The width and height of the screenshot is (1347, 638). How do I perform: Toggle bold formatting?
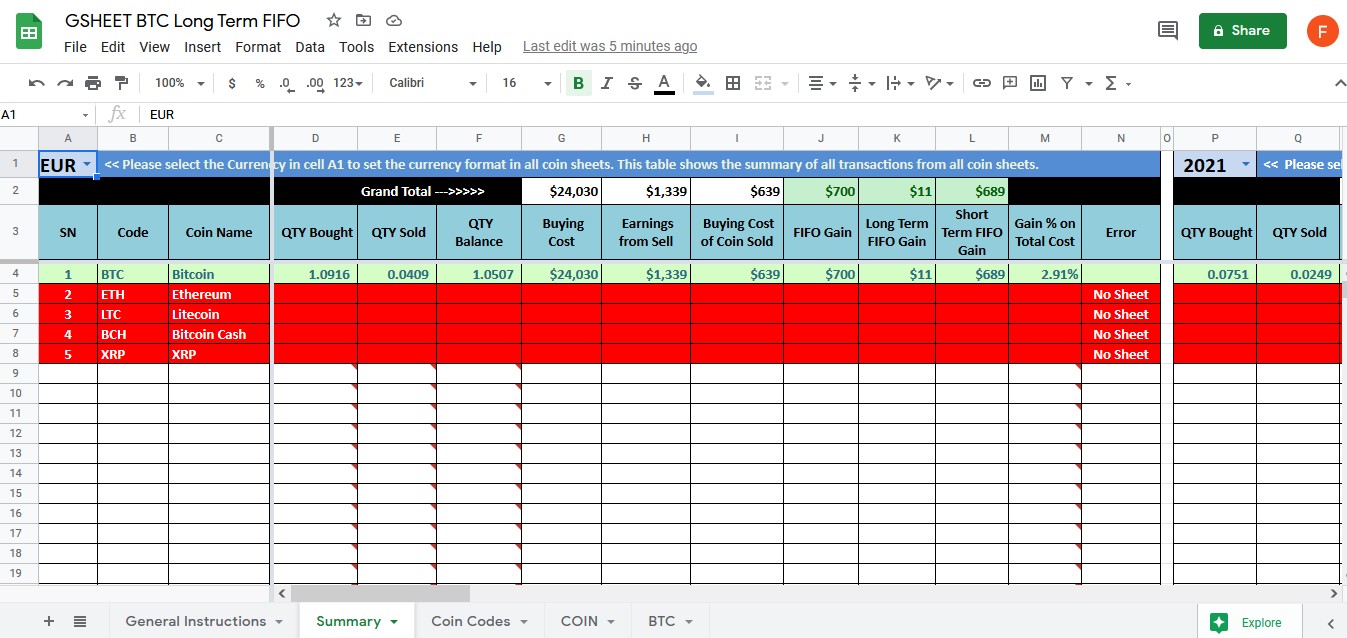point(578,83)
